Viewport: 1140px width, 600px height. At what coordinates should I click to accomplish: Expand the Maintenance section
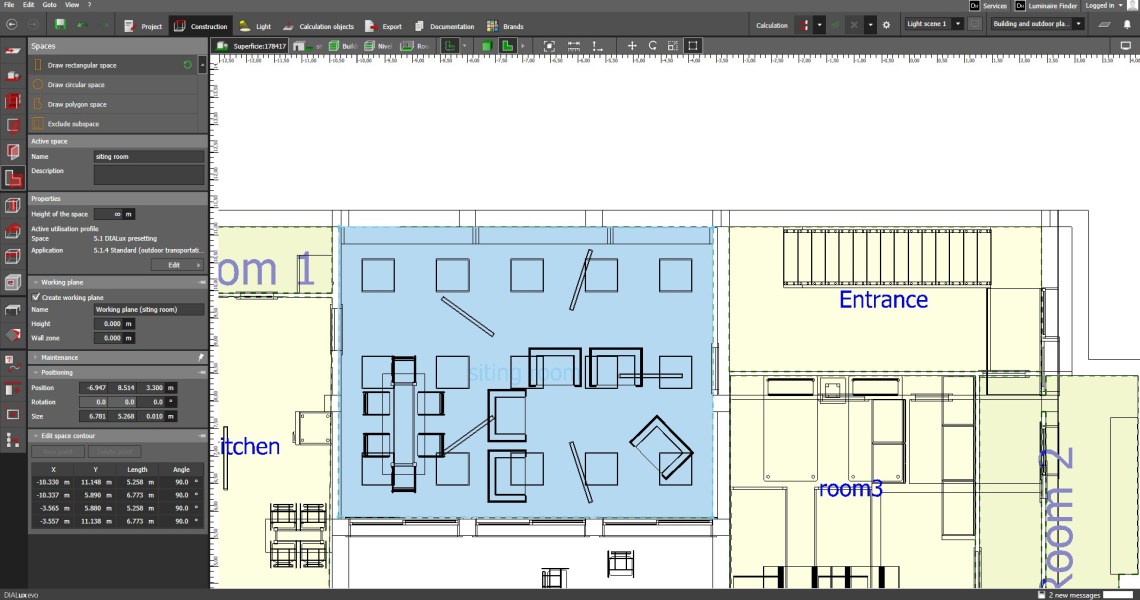click(x=36, y=357)
